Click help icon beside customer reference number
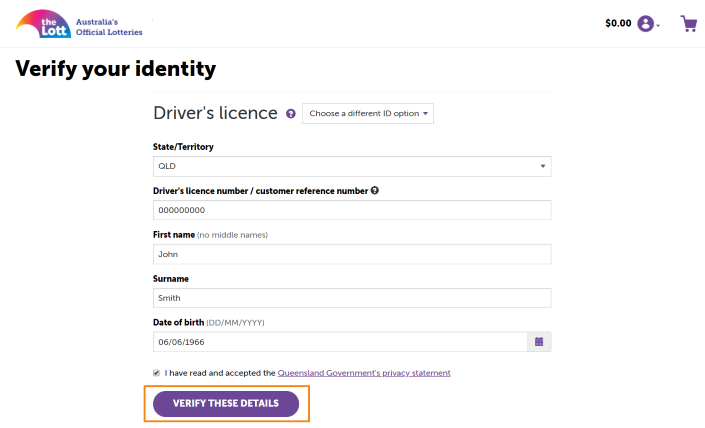705x428 pixels. point(375,191)
